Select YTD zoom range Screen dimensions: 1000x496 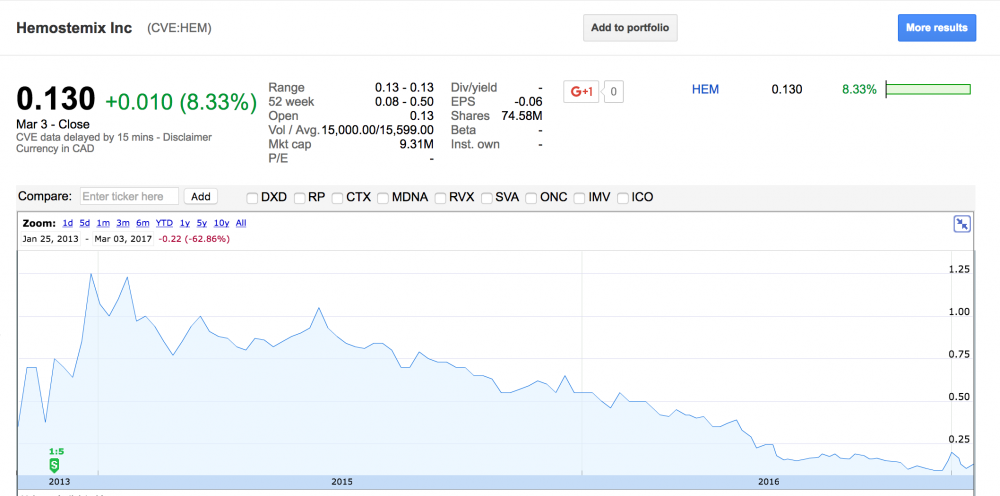(164, 223)
